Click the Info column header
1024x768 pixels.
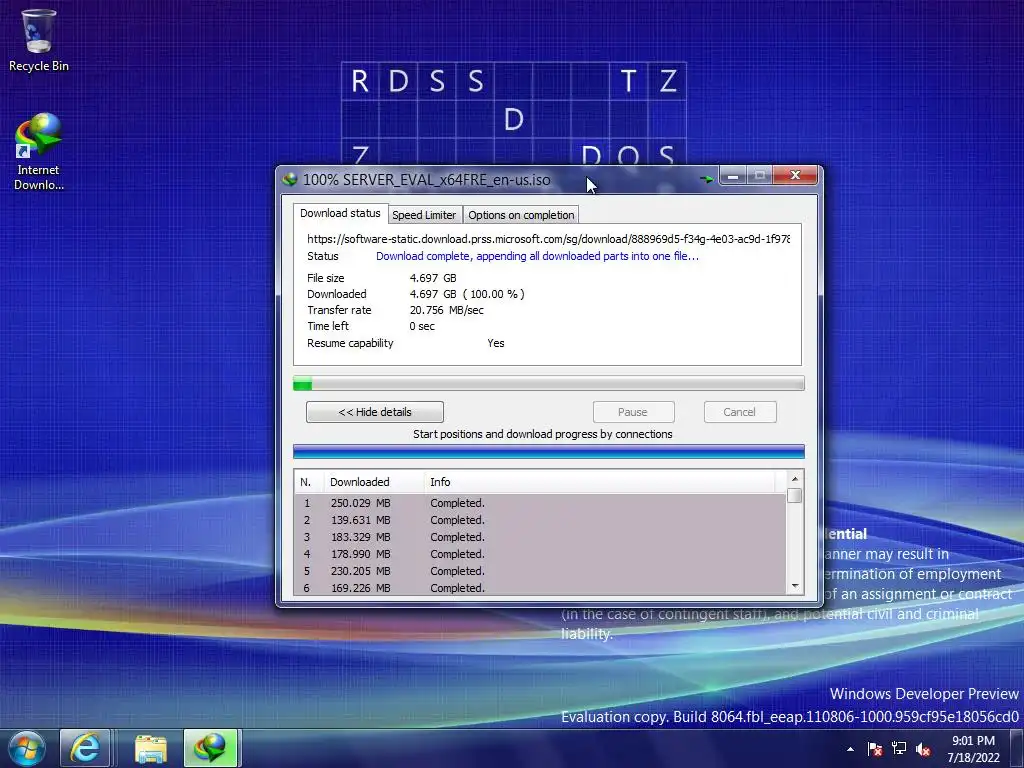pos(599,482)
